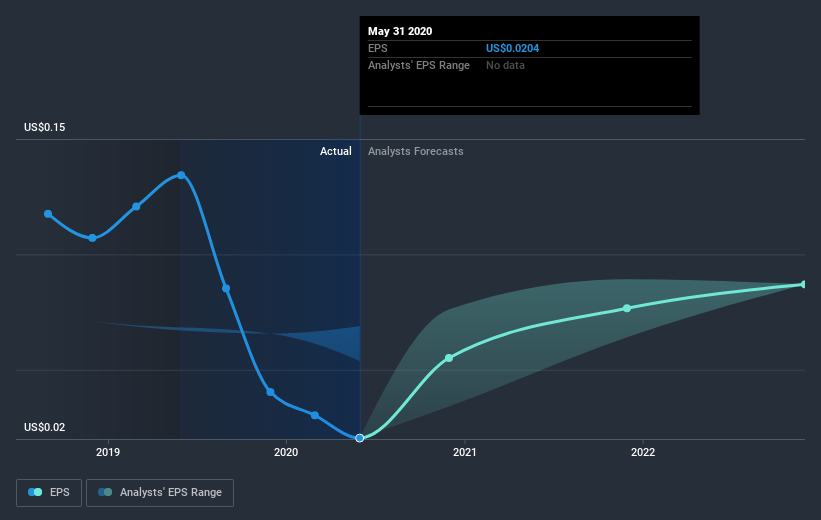Select the EPS data point in early 2020

(315, 415)
